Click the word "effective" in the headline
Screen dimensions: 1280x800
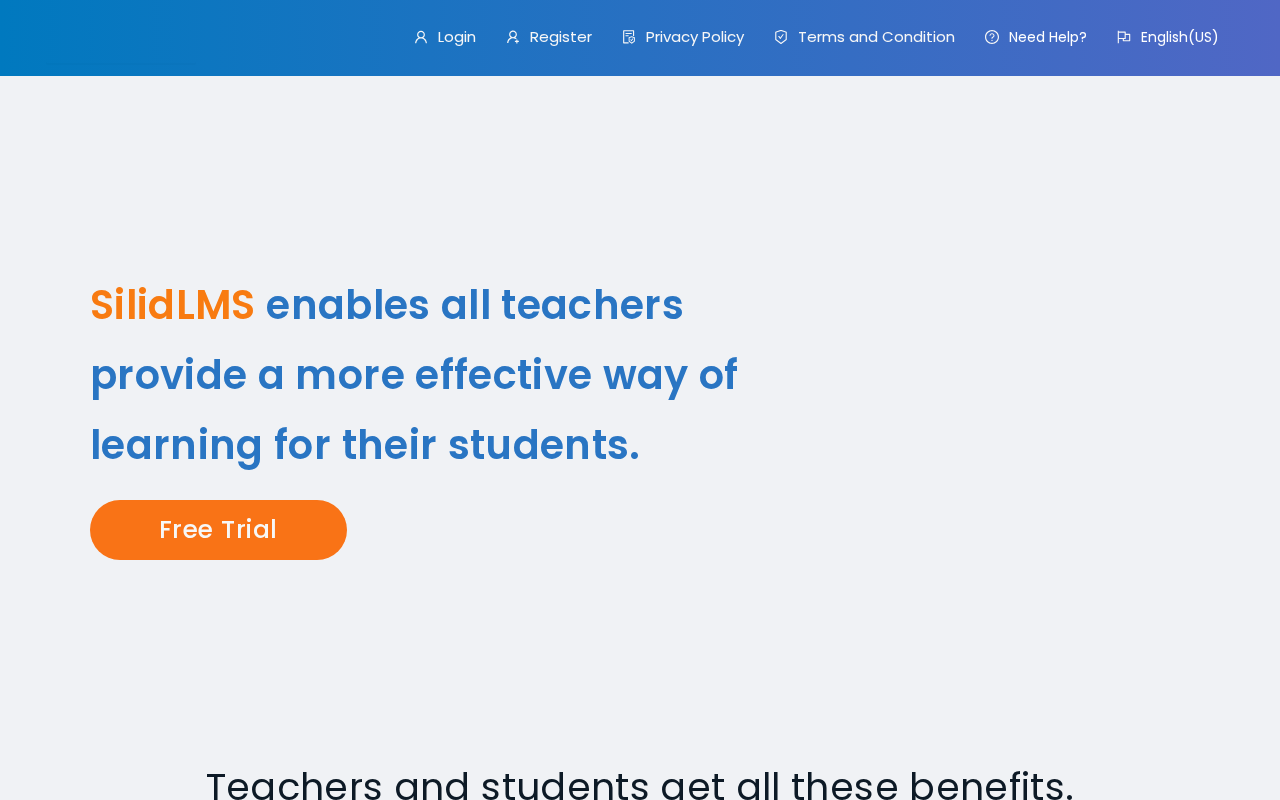pos(503,375)
